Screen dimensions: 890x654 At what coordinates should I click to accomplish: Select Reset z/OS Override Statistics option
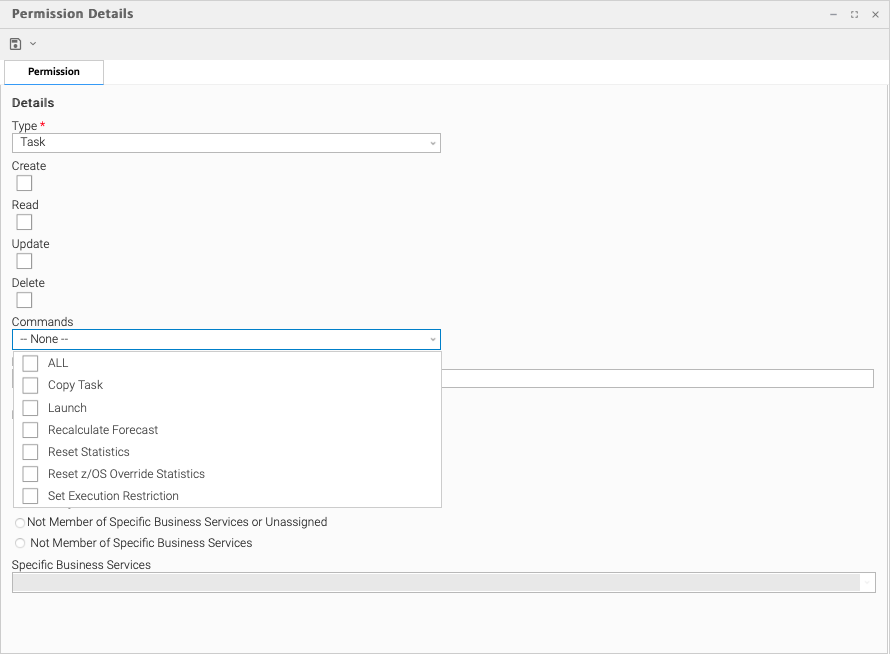(x=30, y=474)
